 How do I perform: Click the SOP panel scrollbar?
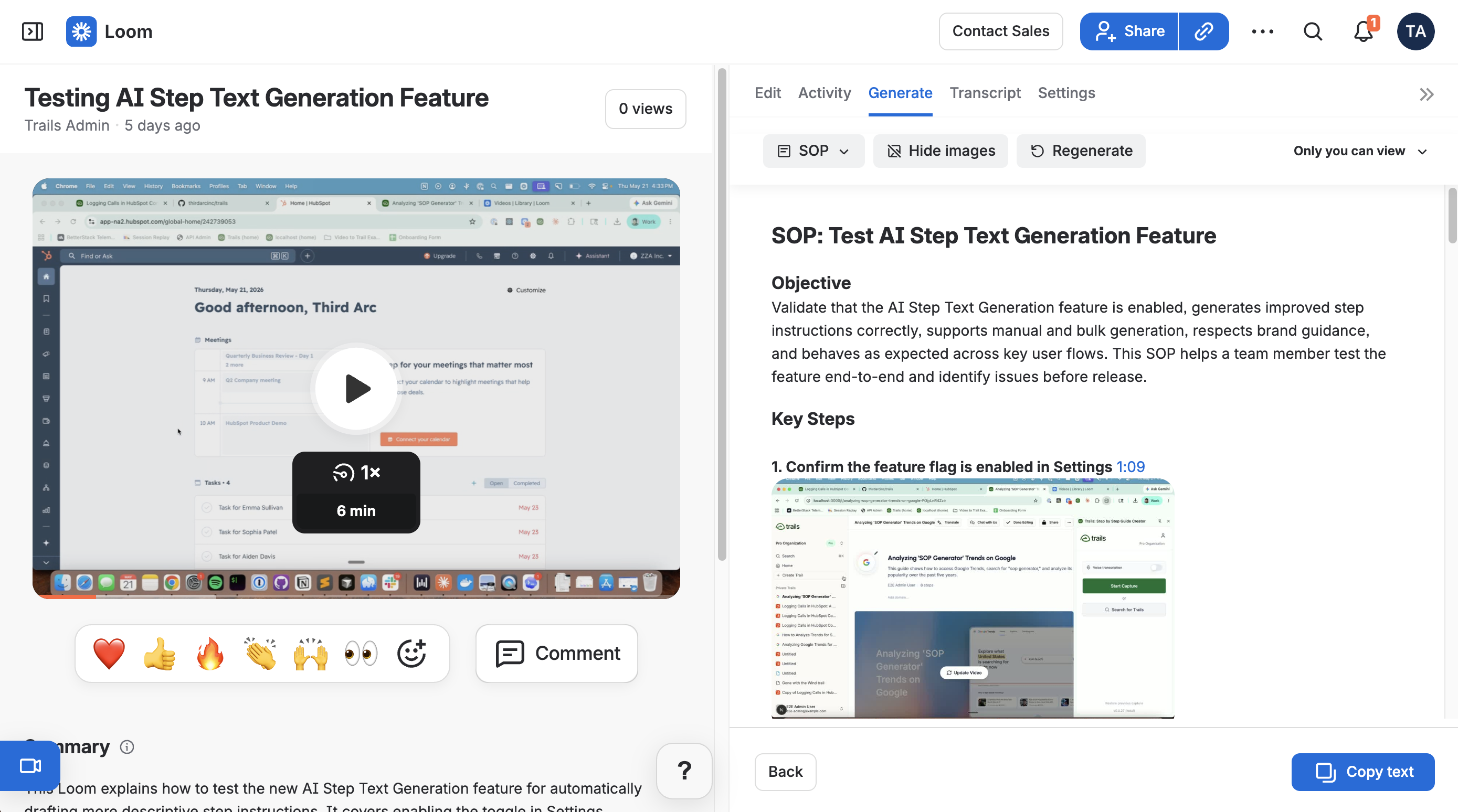pos(1452,215)
